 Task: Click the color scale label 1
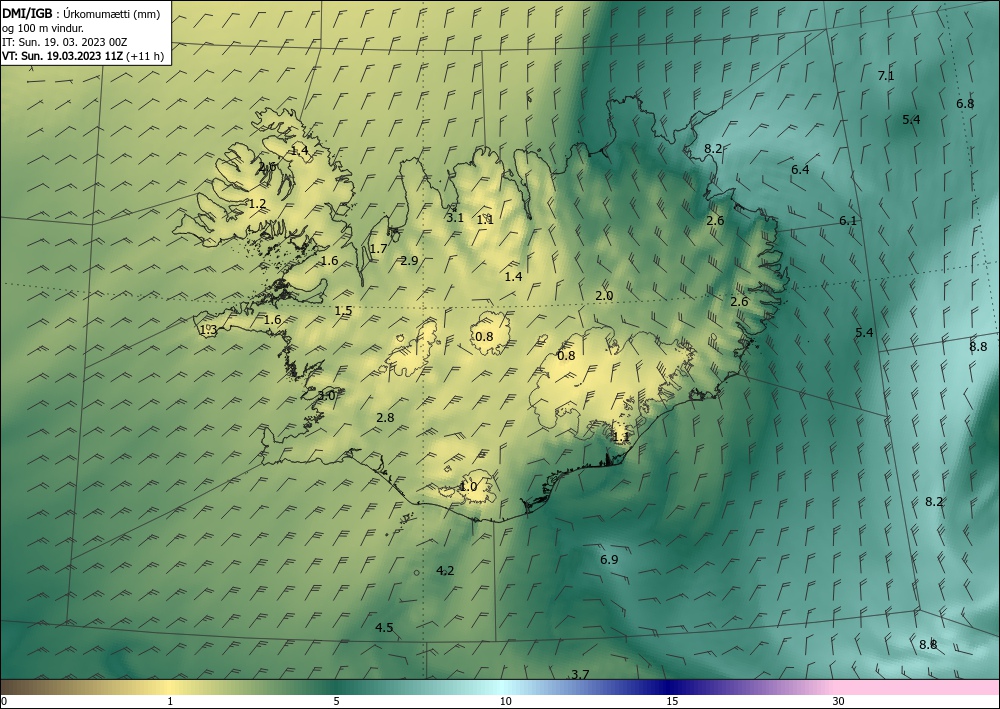(x=170, y=701)
